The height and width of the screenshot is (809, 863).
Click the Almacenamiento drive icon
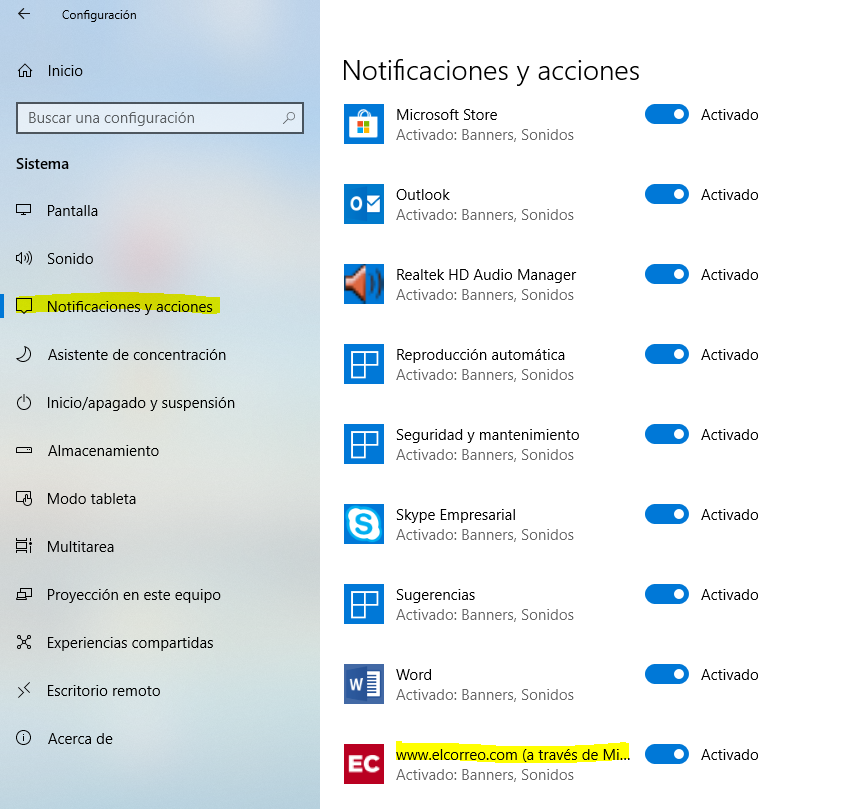click(24, 450)
